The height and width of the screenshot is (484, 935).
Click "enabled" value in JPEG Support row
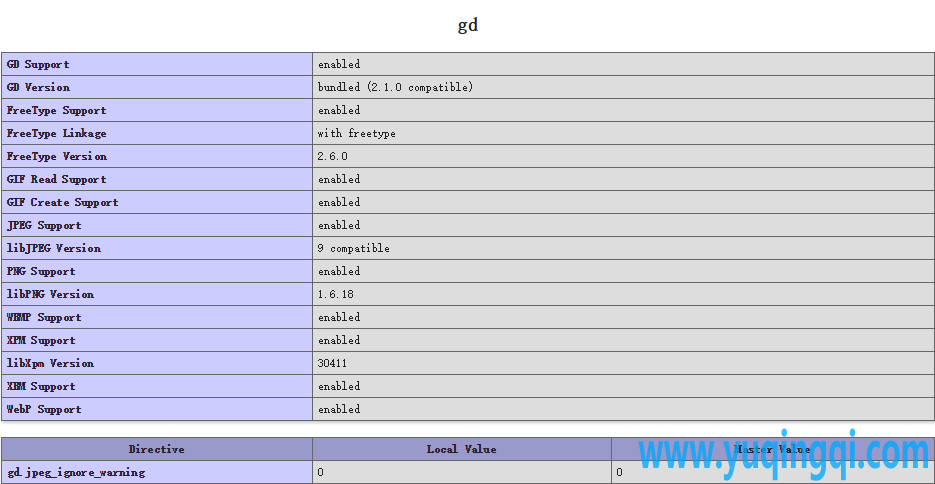339,225
